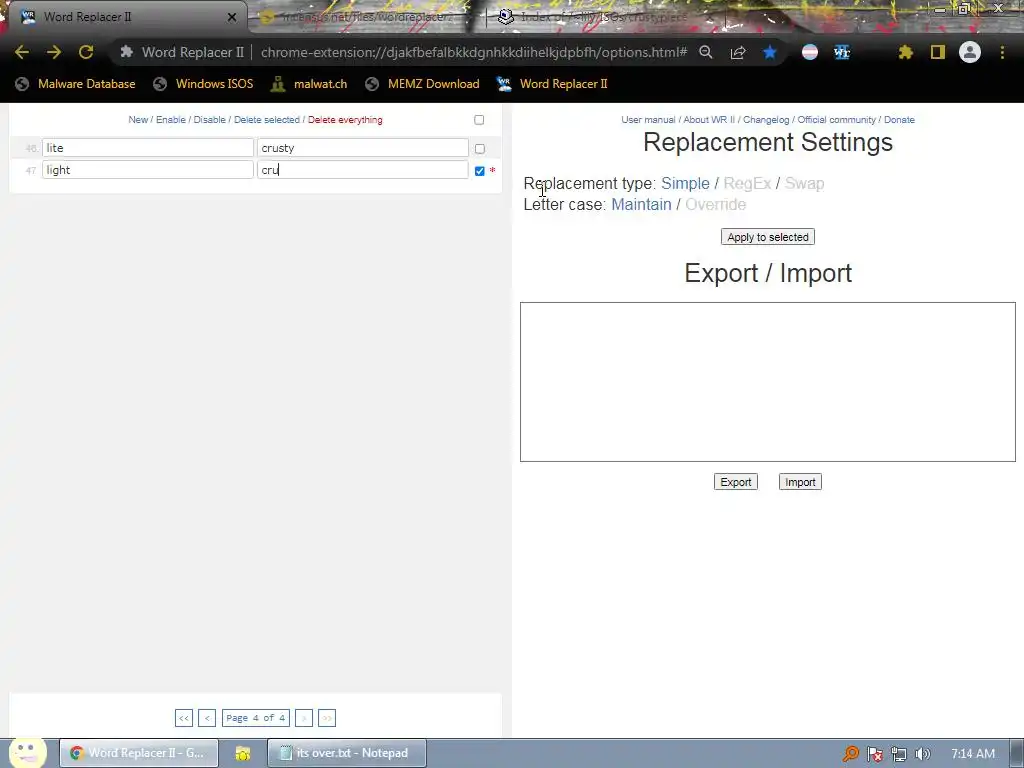This screenshot has width=1024, height=768.
Task: Click the lite search word field
Action: [148, 148]
